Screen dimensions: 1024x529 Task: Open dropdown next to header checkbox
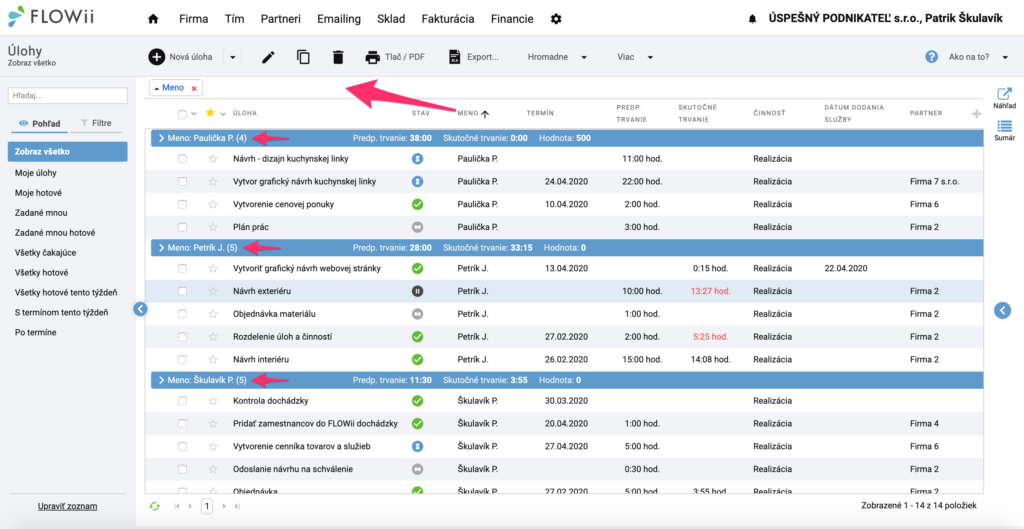coord(193,114)
